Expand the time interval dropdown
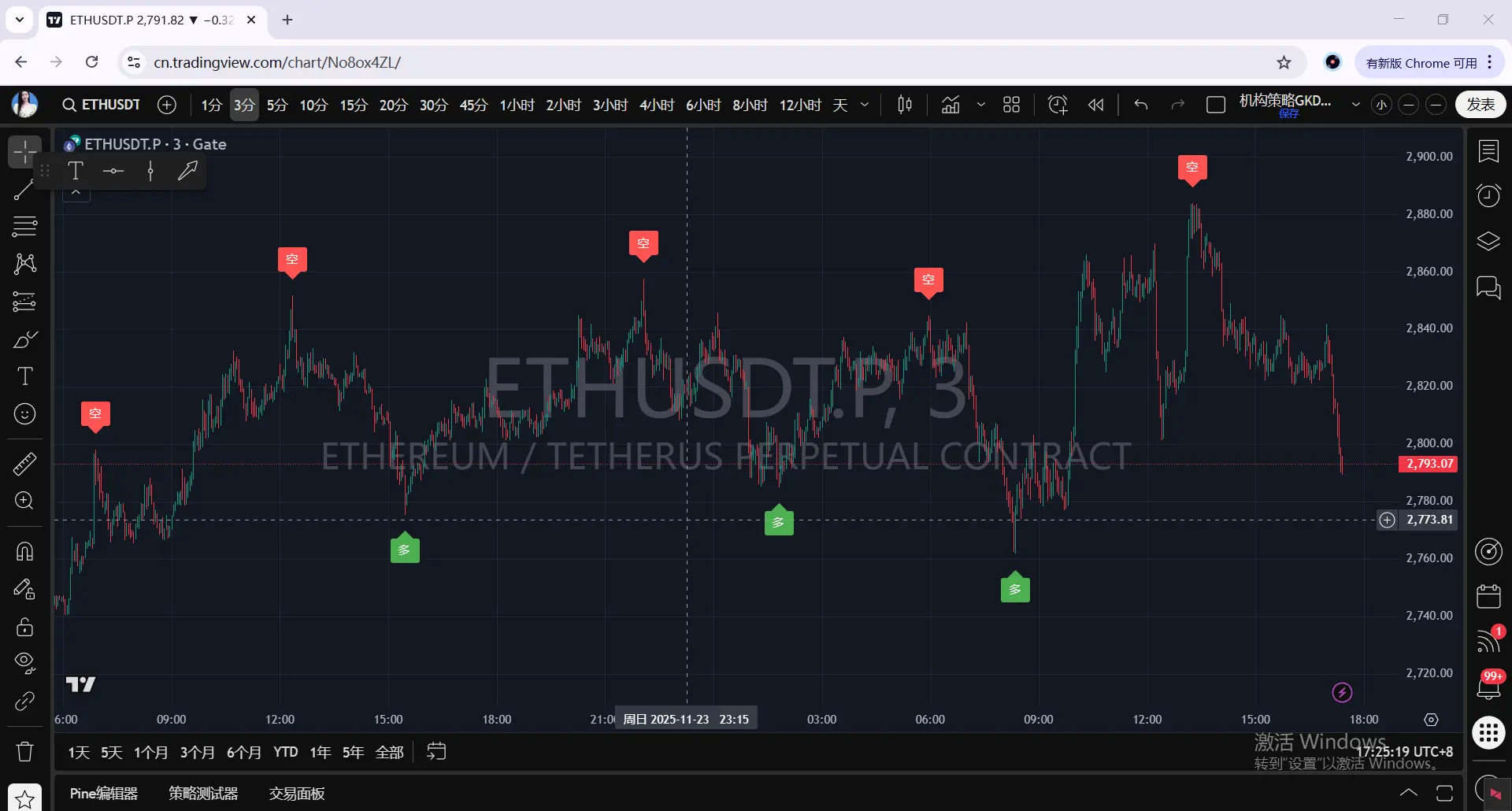This screenshot has width=1512, height=811. coord(865,105)
